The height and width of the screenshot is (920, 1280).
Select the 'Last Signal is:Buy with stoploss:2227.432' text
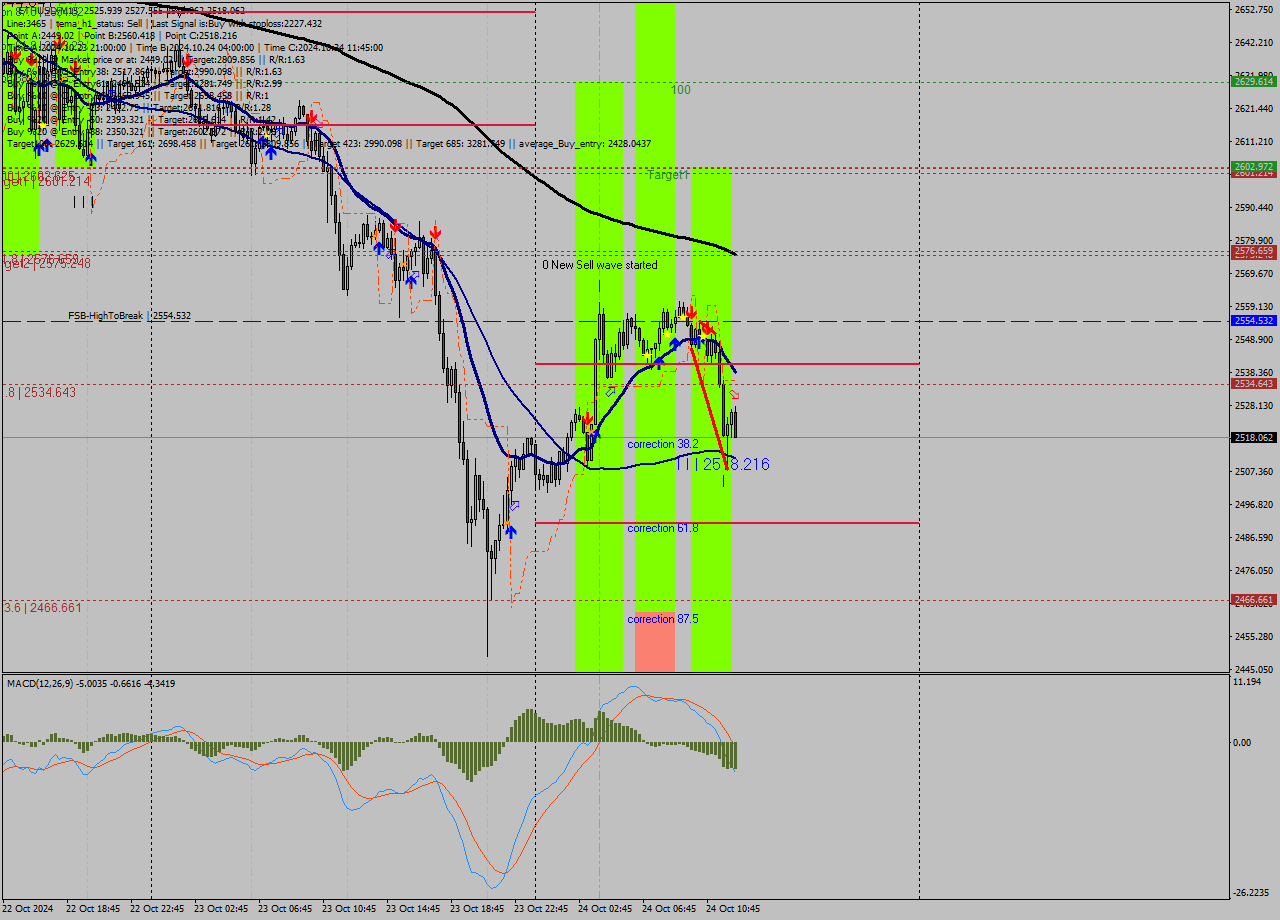[236, 23]
